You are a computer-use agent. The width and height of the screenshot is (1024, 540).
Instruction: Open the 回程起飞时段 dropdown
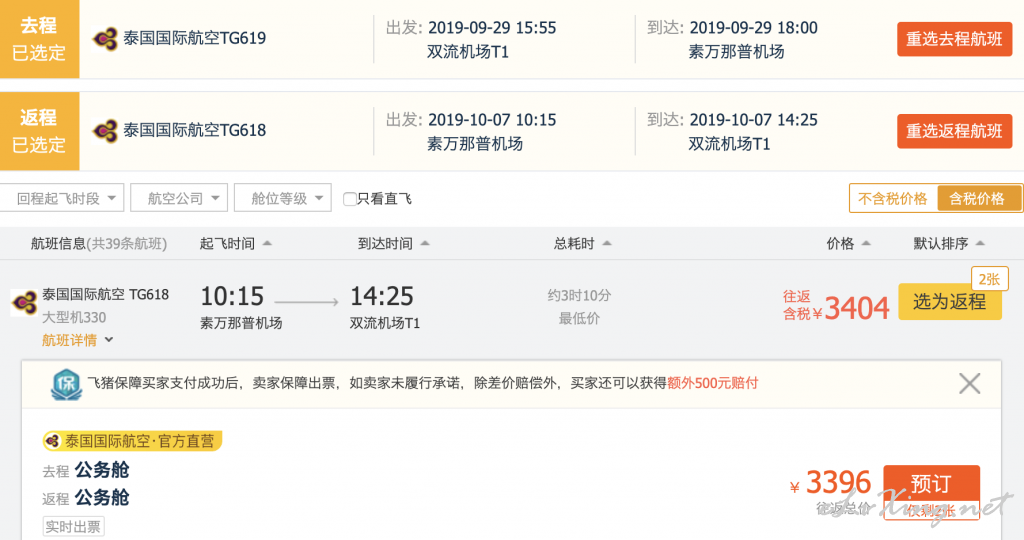pos(62,198)
